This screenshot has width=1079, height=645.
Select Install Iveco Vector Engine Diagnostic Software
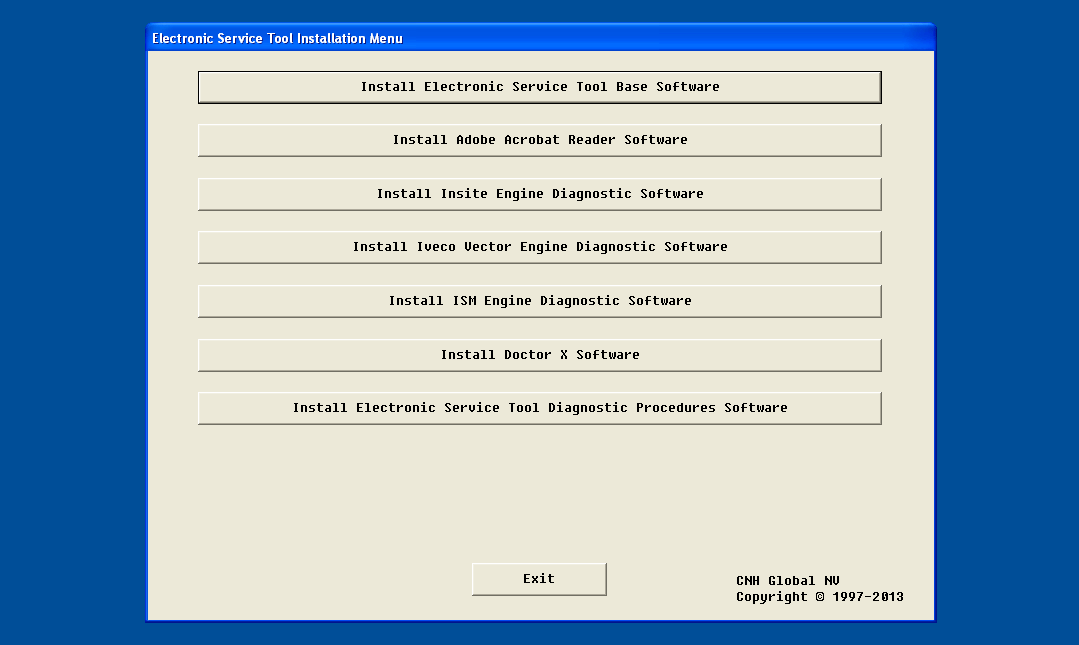pos(540,247)
